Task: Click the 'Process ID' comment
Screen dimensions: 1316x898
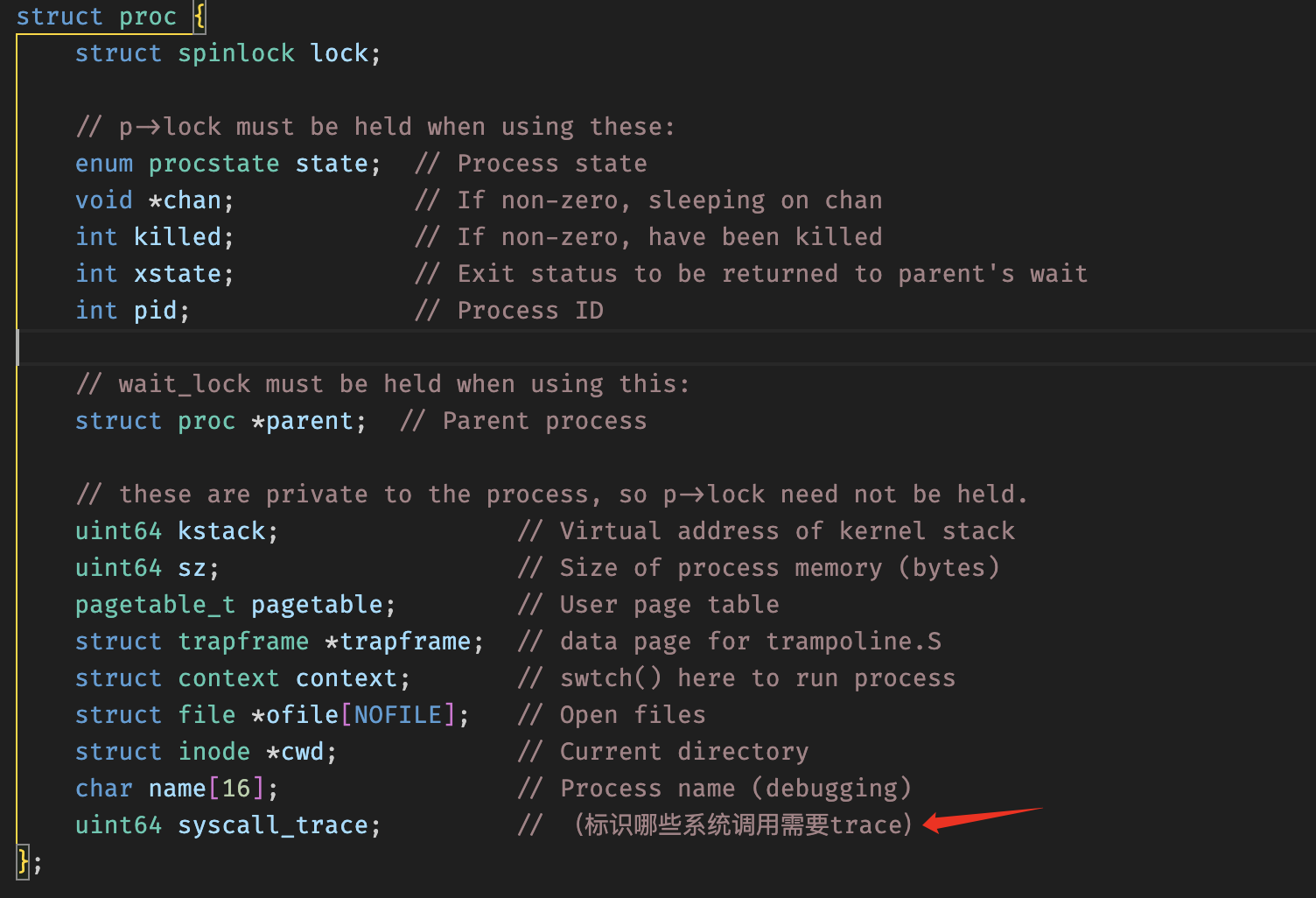Action: click(530, 311)
